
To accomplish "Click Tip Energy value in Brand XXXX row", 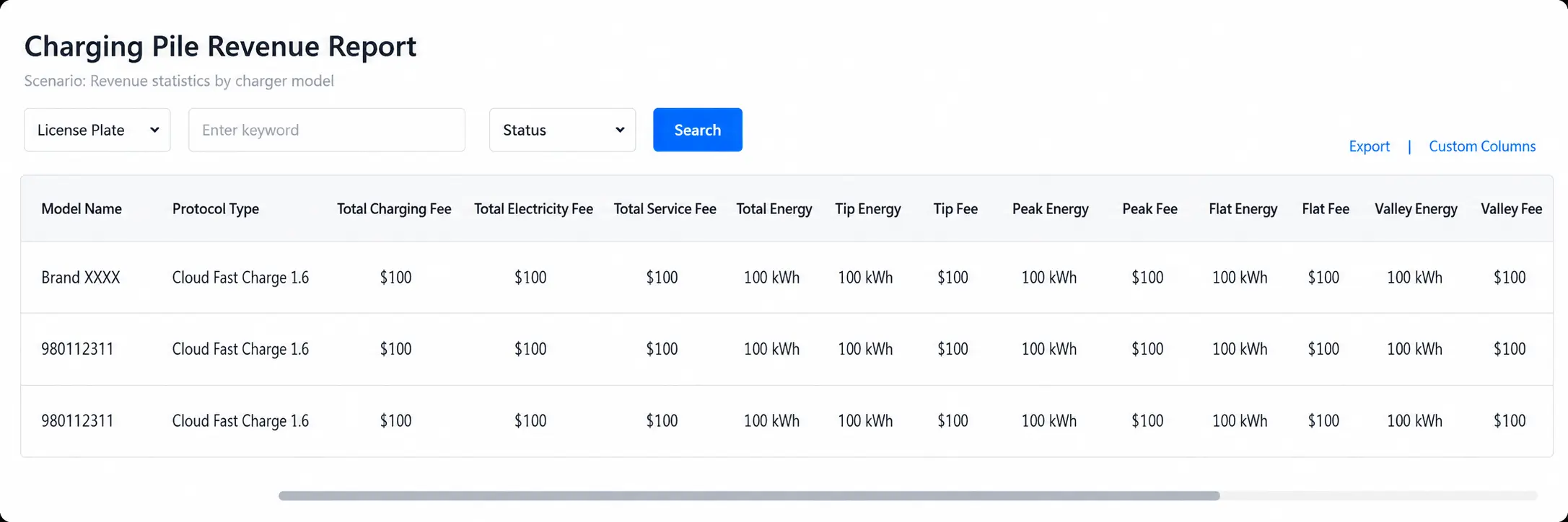I will [x=865, y=278].
